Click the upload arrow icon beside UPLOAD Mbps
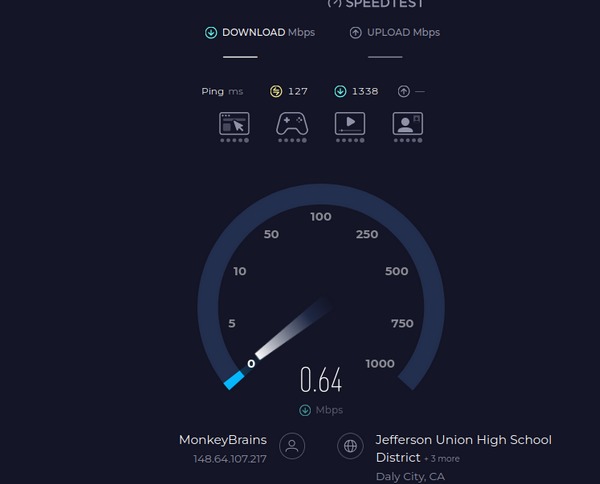The image size is (600, 484). (355, 33)
